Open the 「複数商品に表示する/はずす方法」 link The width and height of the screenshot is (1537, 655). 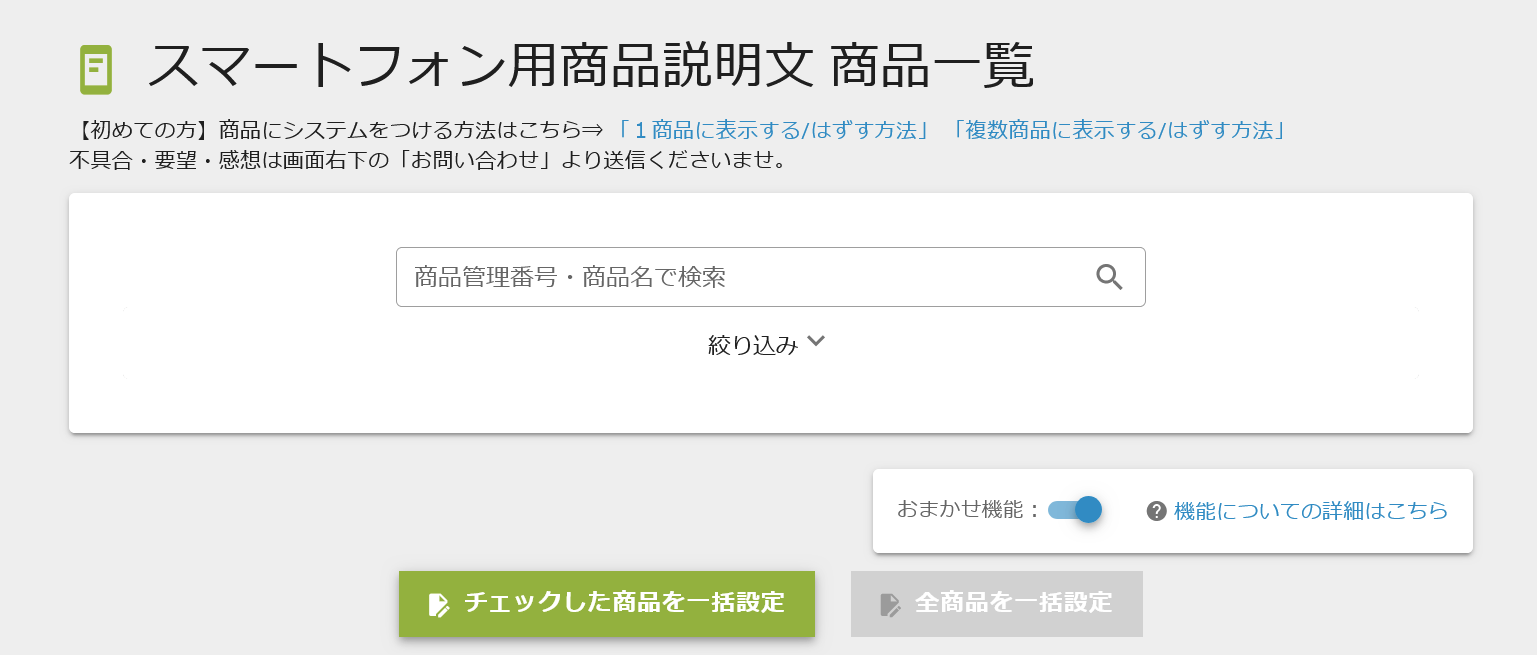tap(1117, 131)
